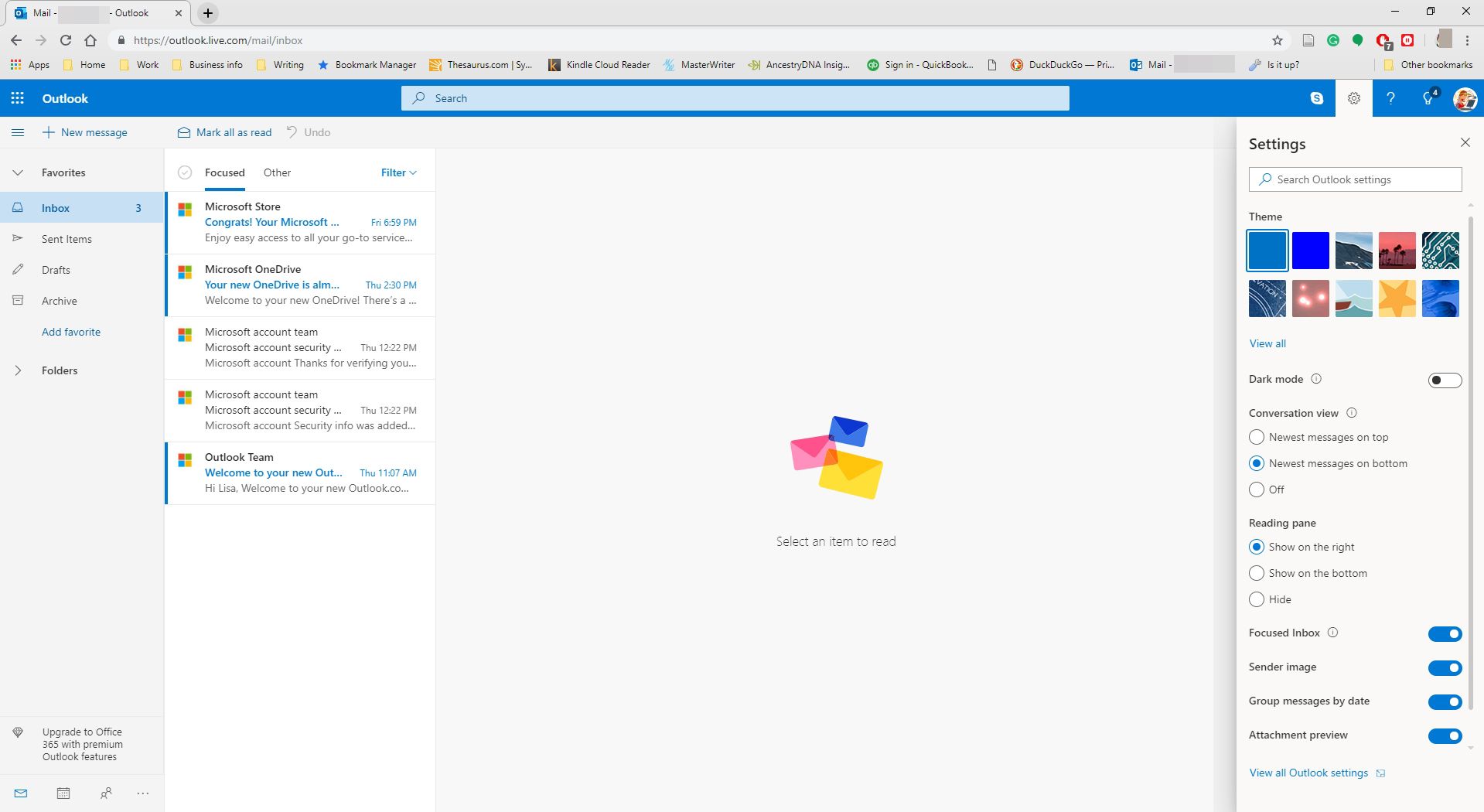This screenshot has height=812, width=1484.
Task: Open the Drafts folder
Action: pos(81,270)
